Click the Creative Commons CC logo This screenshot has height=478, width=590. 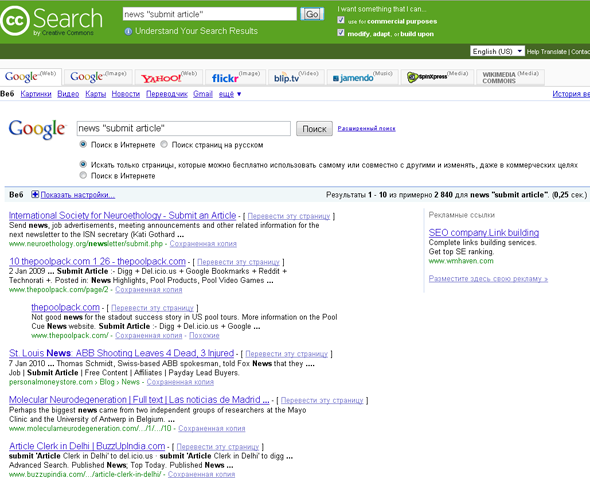15,20
